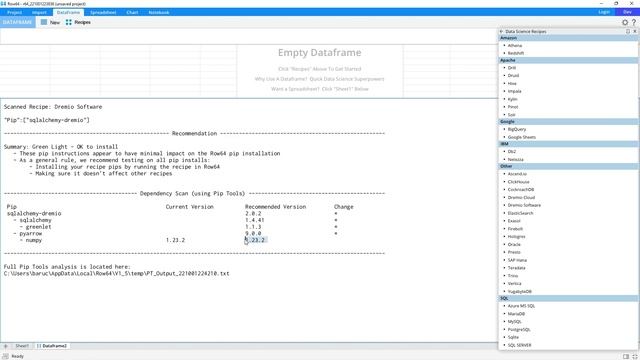Open the YugabyteDB recipe
The image size is (640, 360).
[520, 292]
